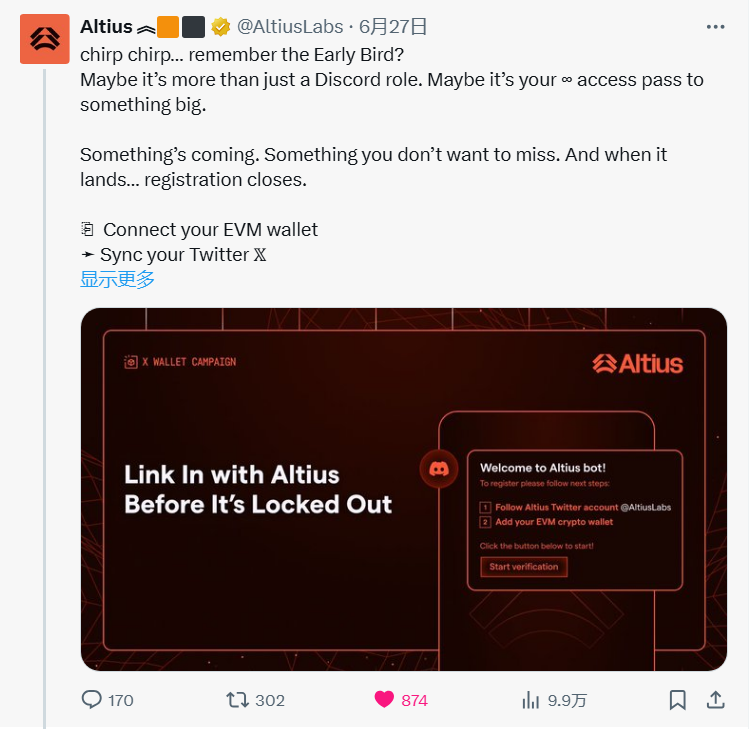Expand tweet text with 显示更多 link
This screenshot has width=751, height=729.
(x=117, y=279)
